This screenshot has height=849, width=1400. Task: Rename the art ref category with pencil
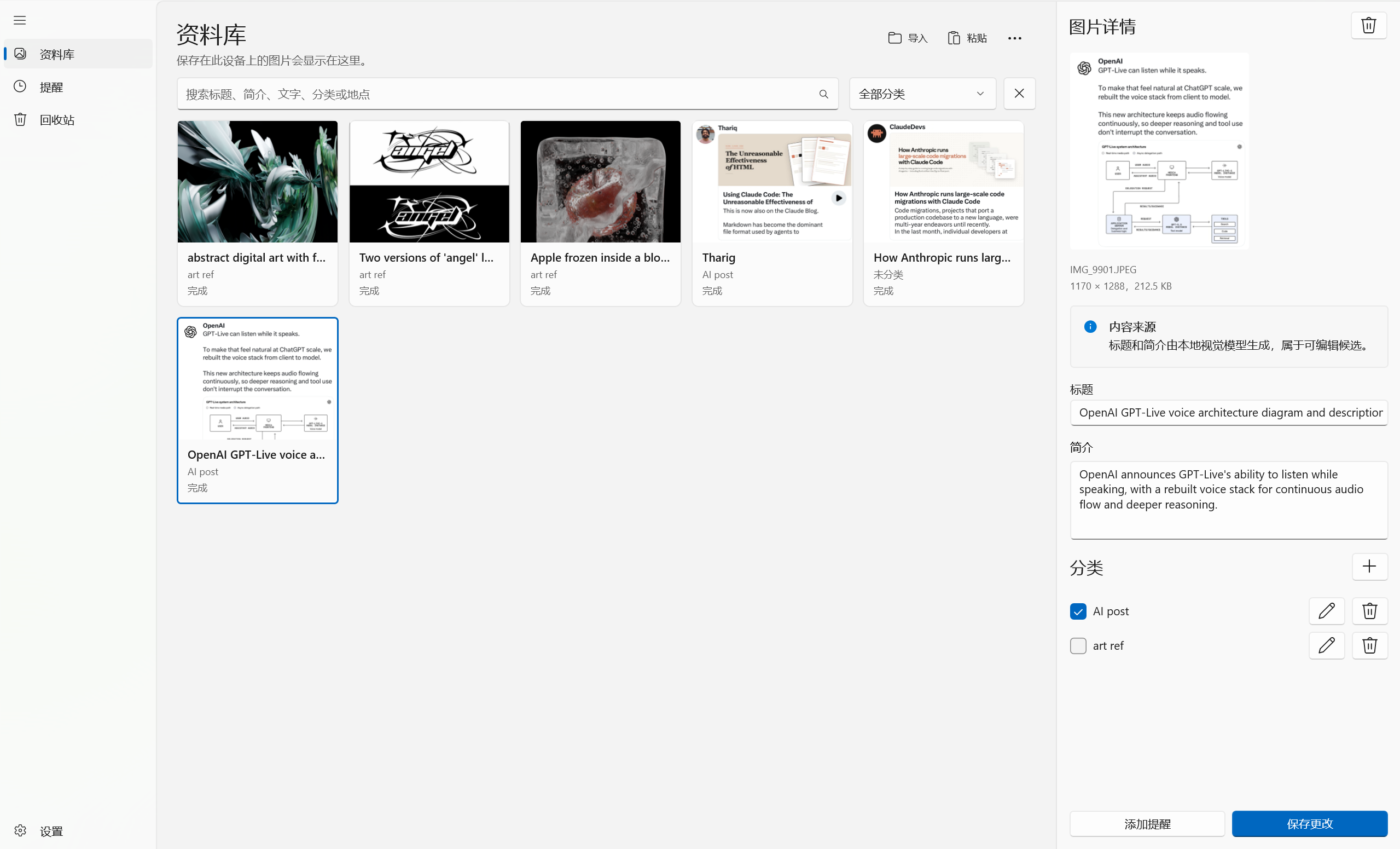(x=1326, y=646)
